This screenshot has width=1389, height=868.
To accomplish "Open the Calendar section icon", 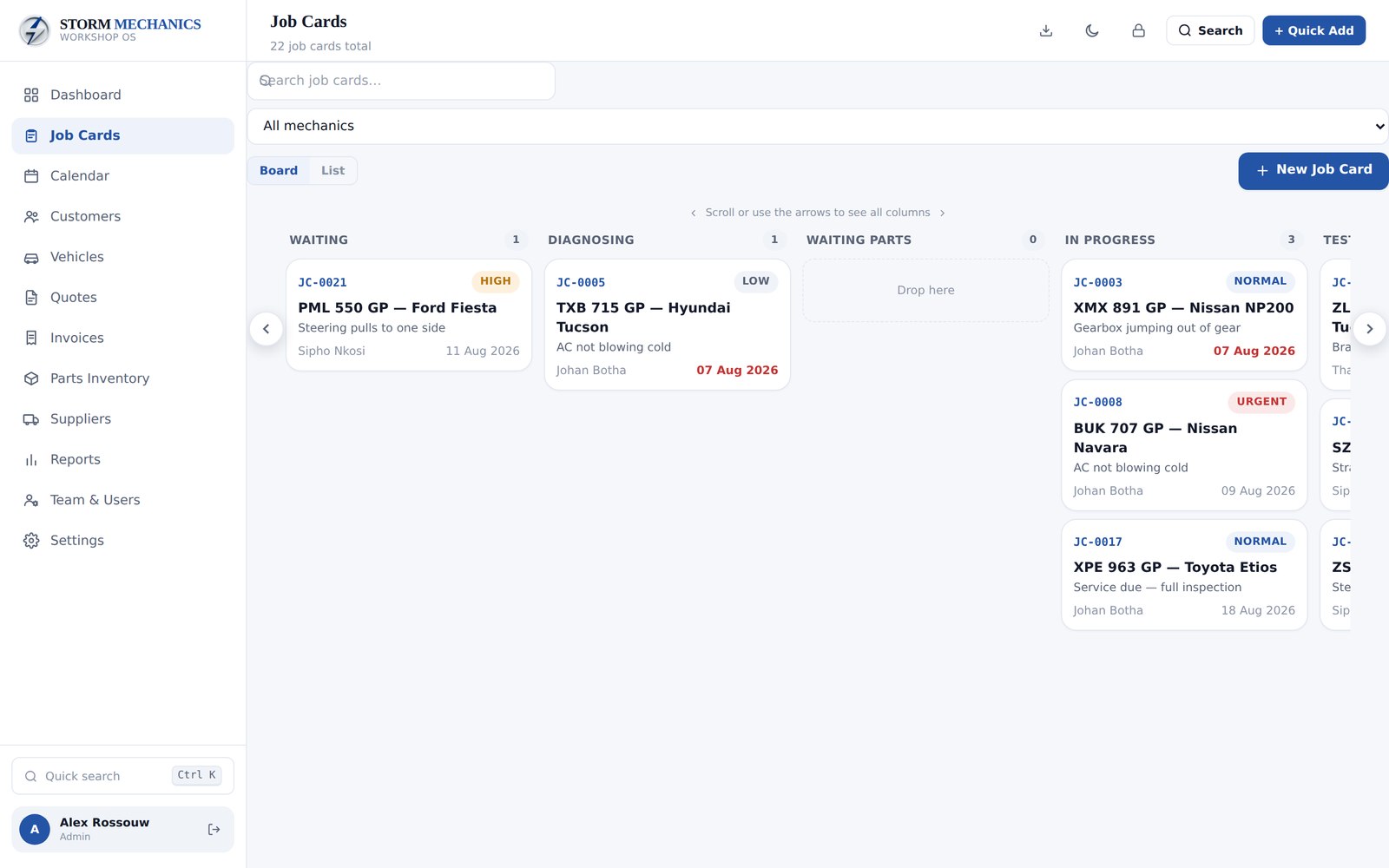I will click(31, 176).
